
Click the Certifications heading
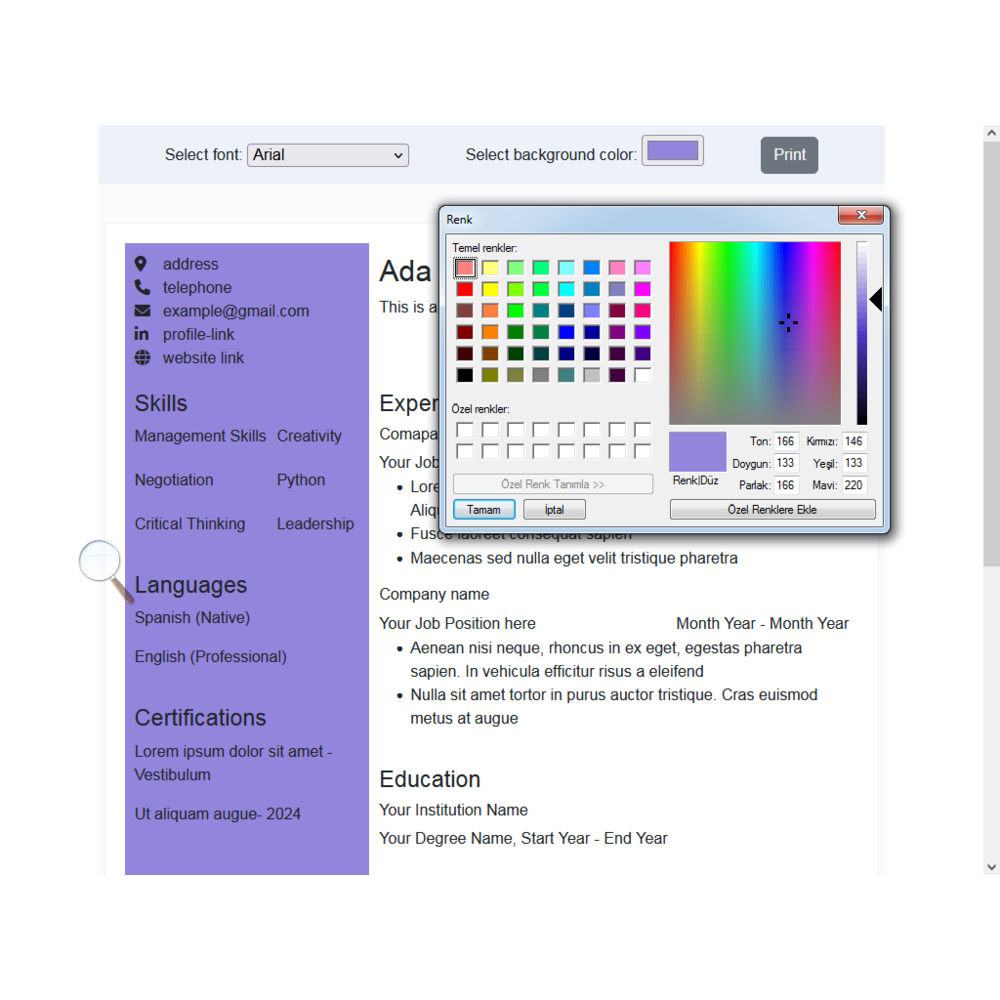(200, 718)
